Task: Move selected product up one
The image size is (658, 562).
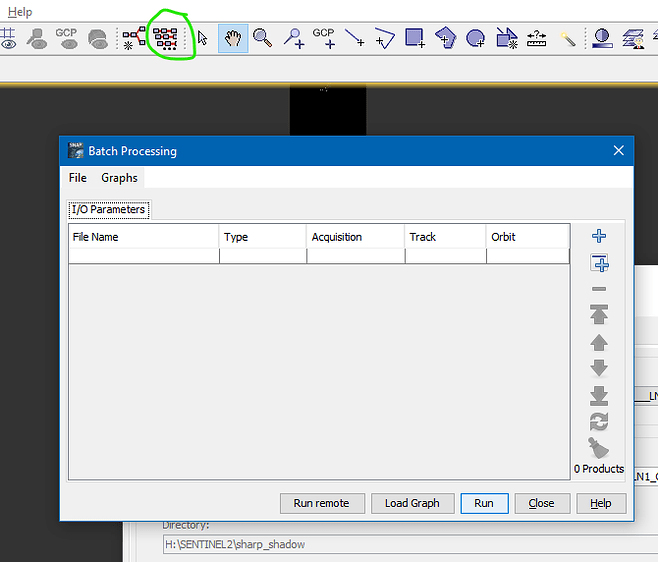Action: tap(599, 342)
